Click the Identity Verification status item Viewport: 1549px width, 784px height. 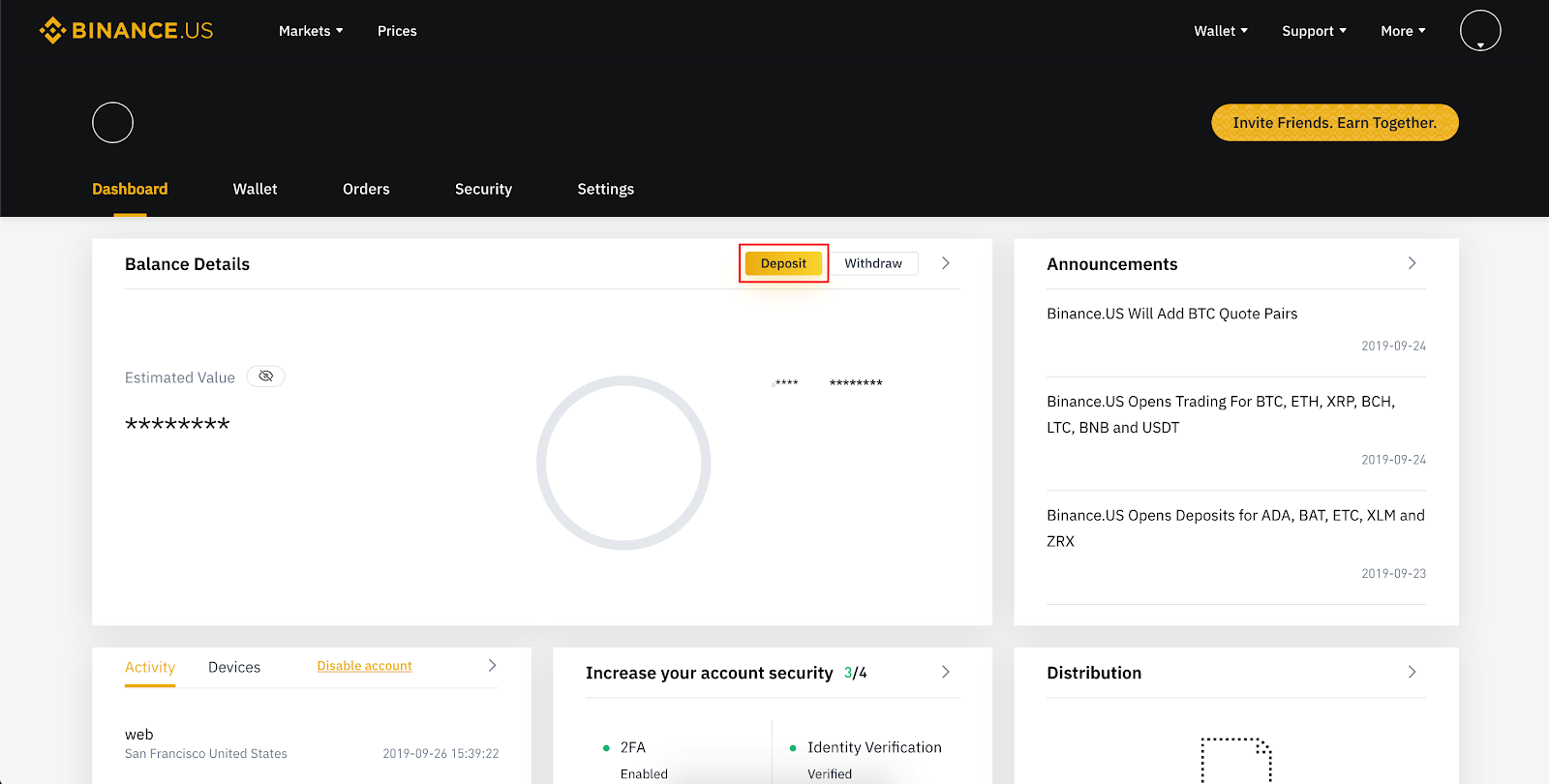pyautogui.click(x=866, y=760)
